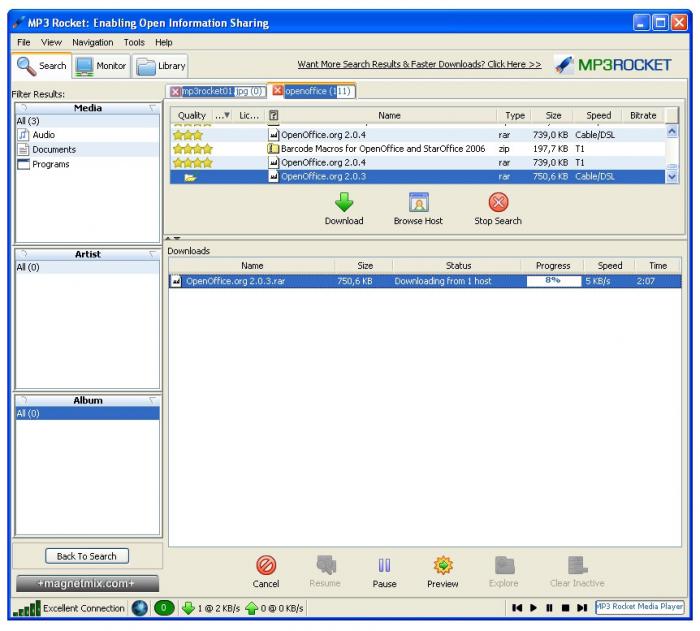700x631 pixels.
Task: Open the Album filter header dropdown
Action: (153, 400)
